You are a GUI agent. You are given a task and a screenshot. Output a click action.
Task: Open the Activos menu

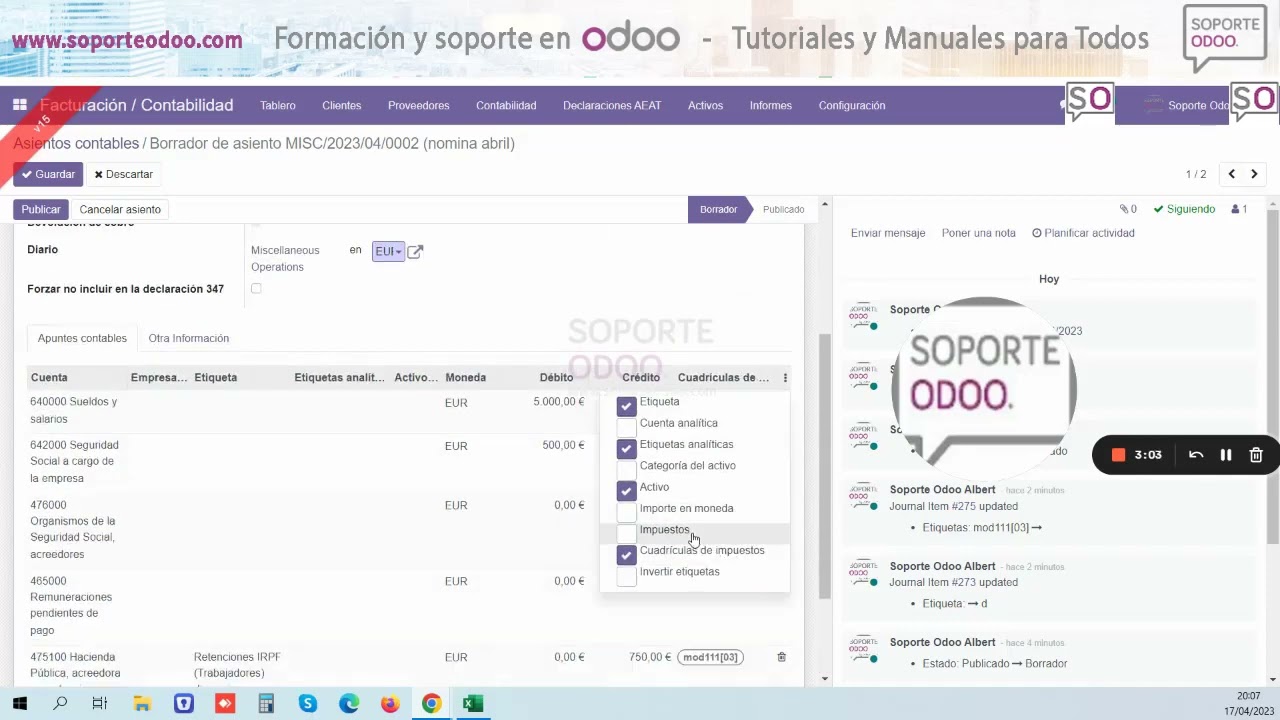pyautogui.click(x=706, y=105)
